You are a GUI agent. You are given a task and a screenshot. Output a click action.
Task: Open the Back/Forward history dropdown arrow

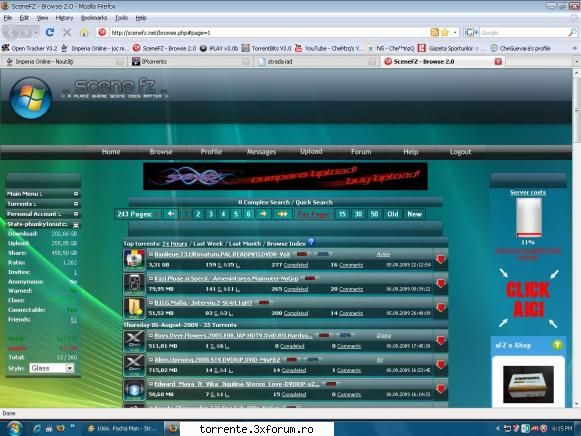36,33
